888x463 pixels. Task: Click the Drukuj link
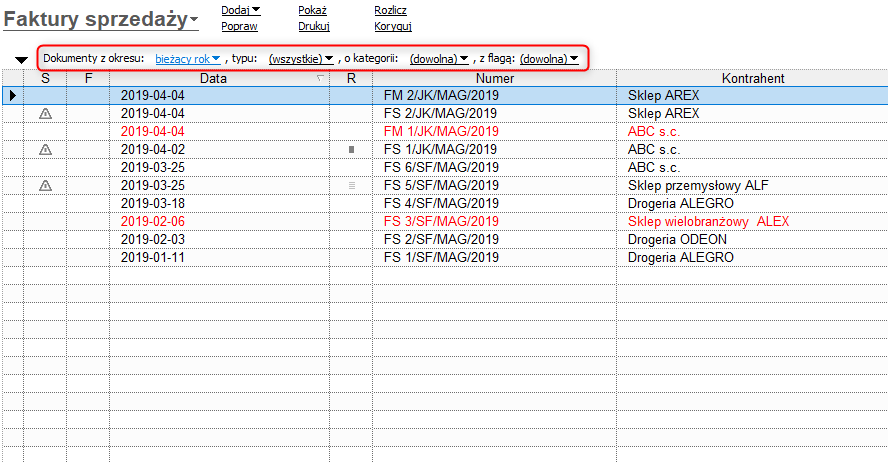[314, 26]
